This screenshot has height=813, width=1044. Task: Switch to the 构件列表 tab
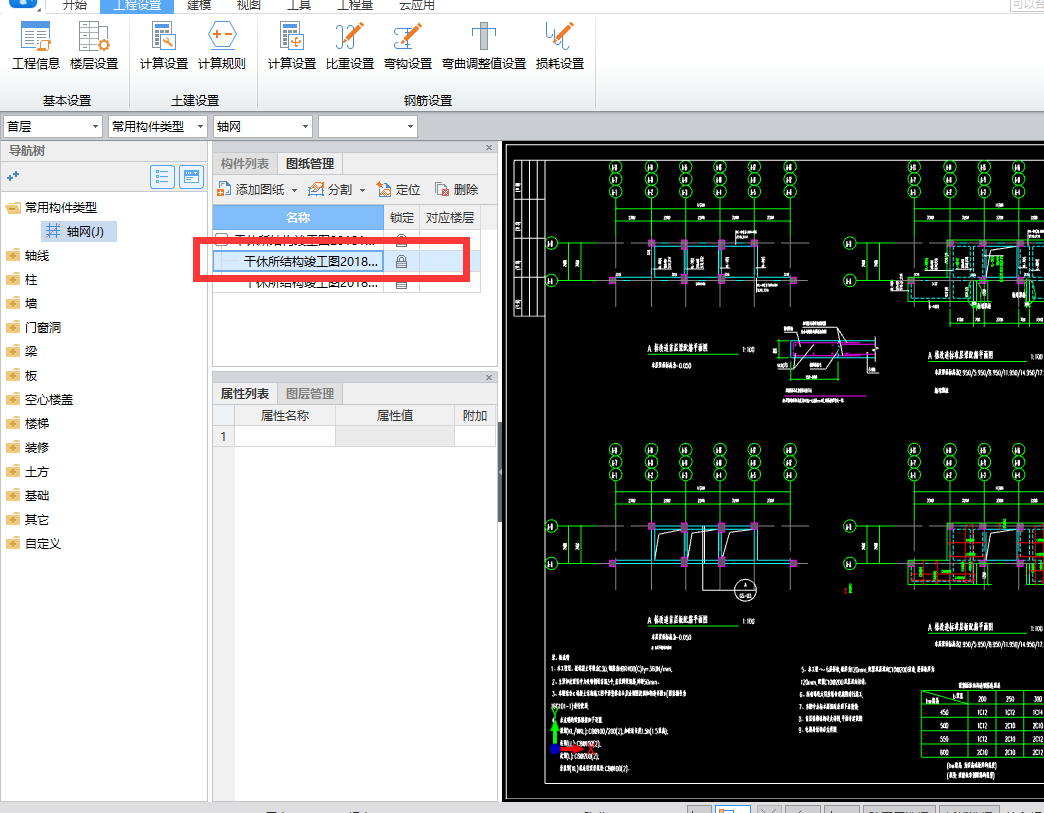point(245,164)
